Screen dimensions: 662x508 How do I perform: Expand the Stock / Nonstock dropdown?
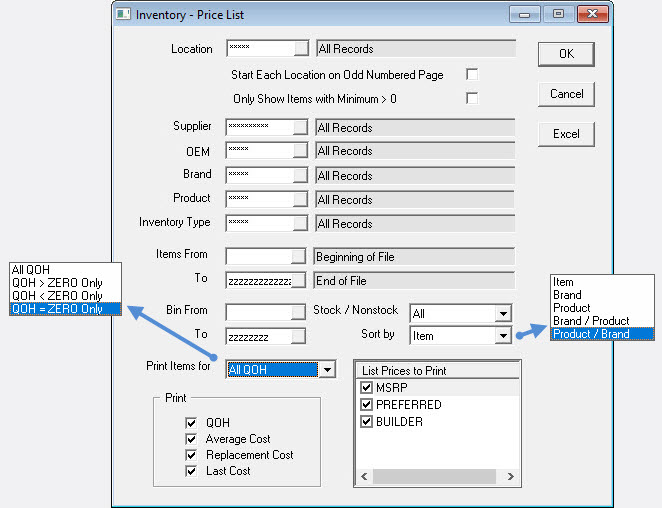click(503, 314)
